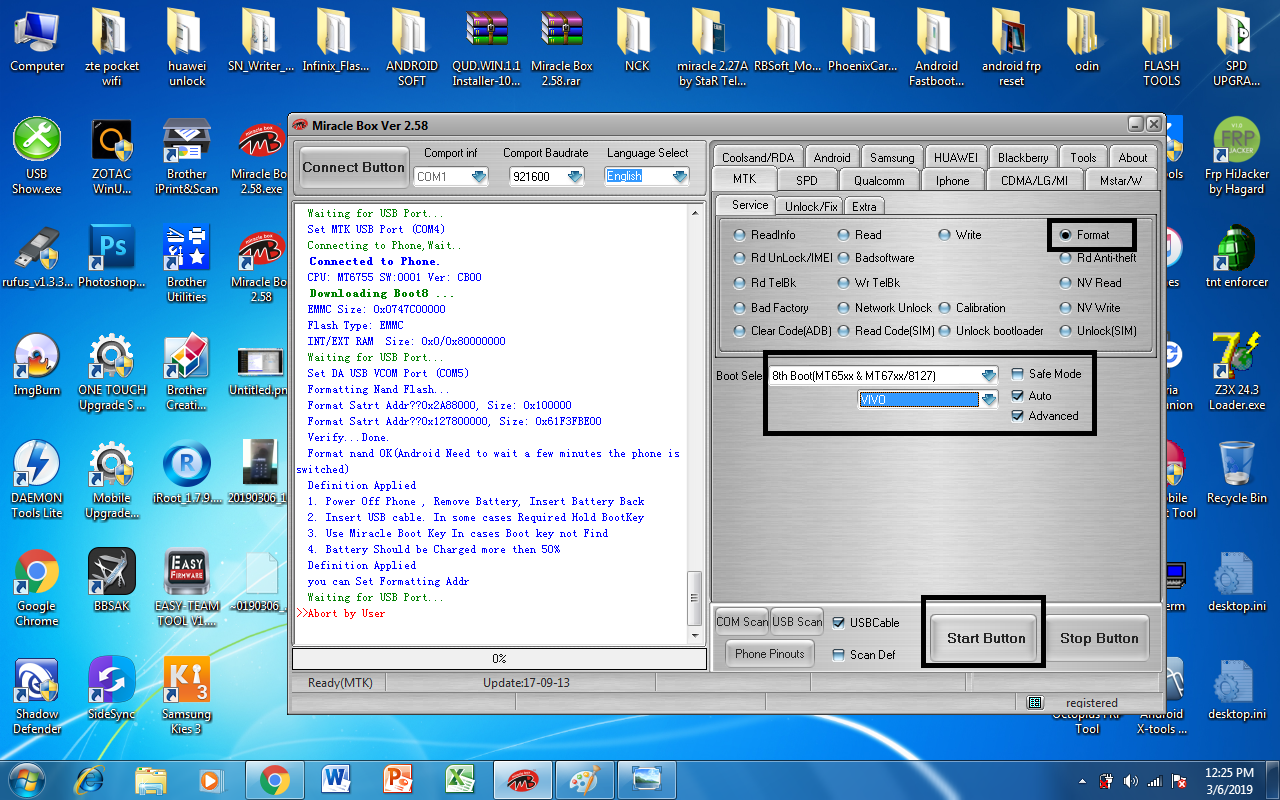This screenshot has height=800, width=1280.
Task: Open Microsoft Word from the taskbar
Action: pos(336,778)
